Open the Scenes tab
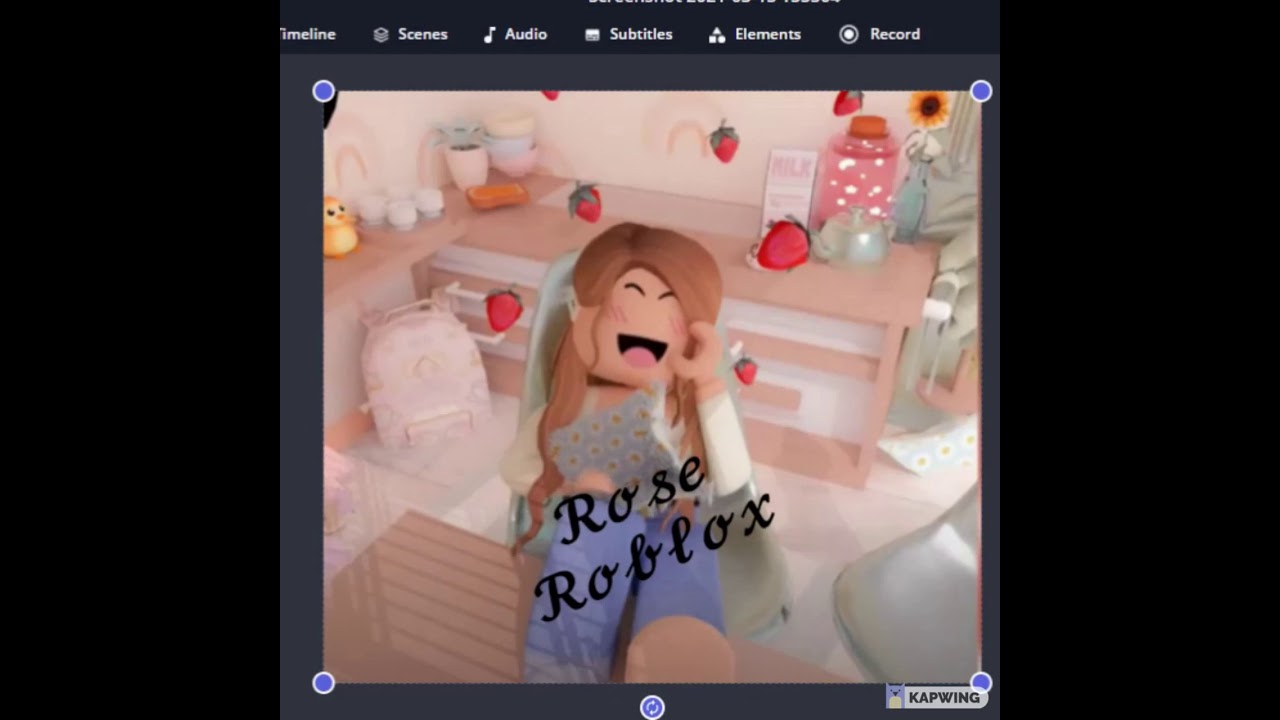The width and height of the screenshot is (1280, 720). tap(410, 34)
